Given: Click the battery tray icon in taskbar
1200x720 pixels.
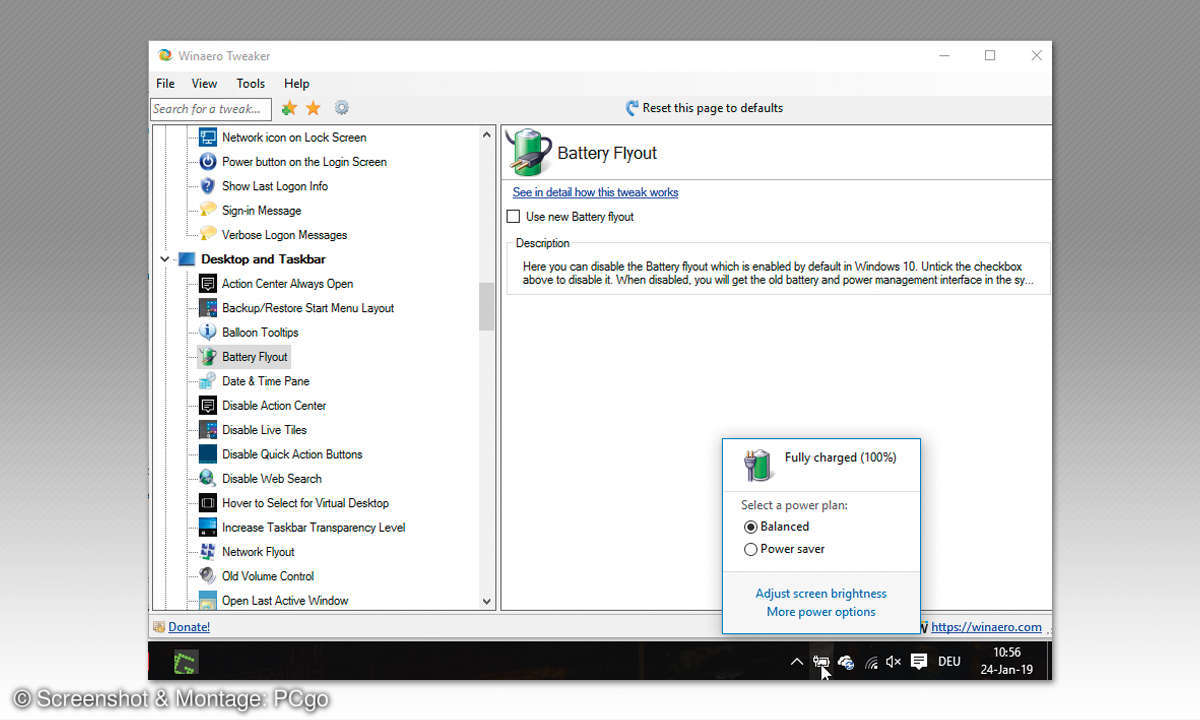Looking at the screenshot, I should (821, 661).
